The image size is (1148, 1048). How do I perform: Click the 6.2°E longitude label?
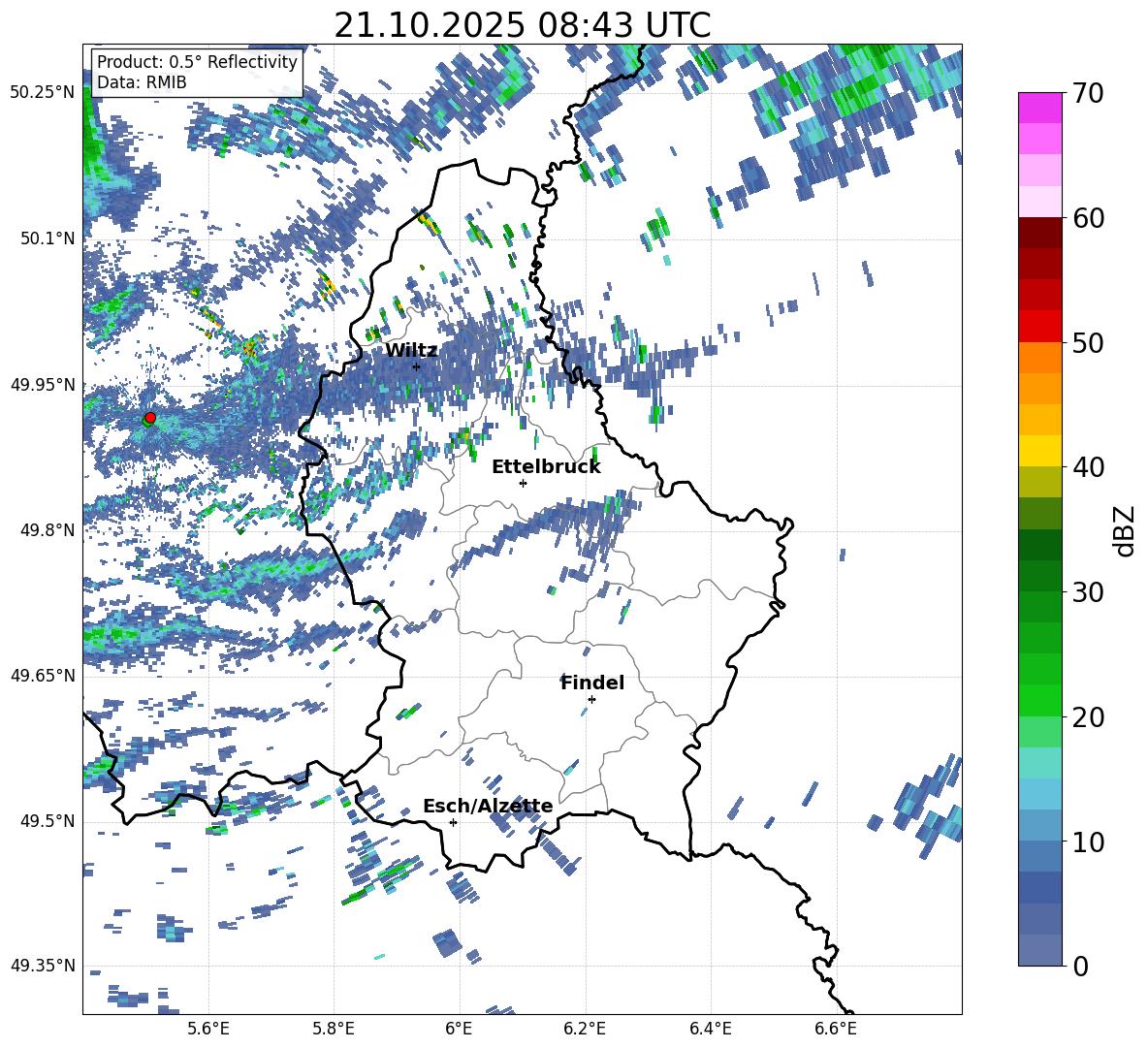pos(585,1029)
